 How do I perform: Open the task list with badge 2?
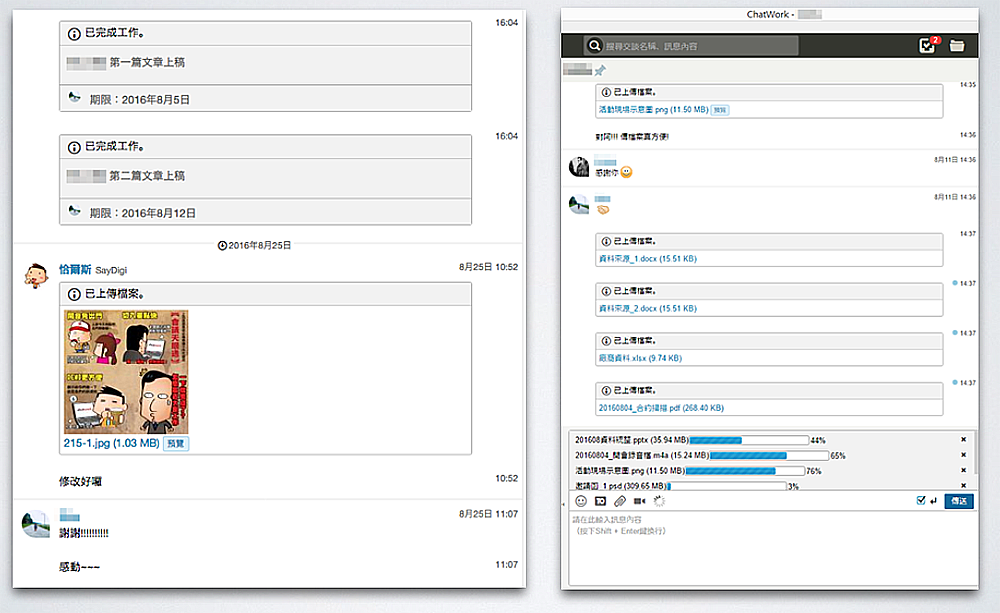tap(927, 45)
